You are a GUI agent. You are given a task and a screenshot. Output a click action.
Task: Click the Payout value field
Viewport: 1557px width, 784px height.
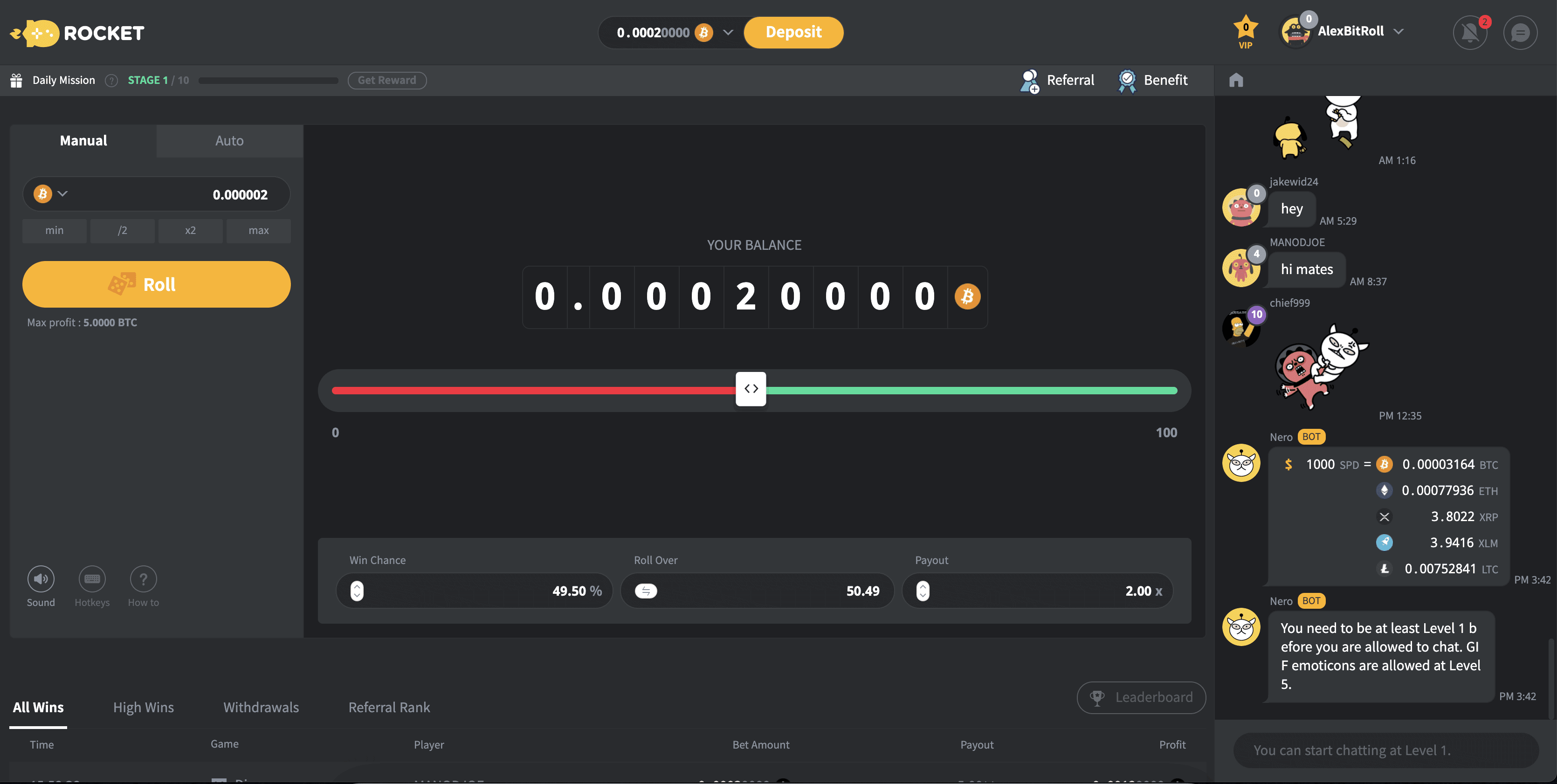pos(1038,591)
